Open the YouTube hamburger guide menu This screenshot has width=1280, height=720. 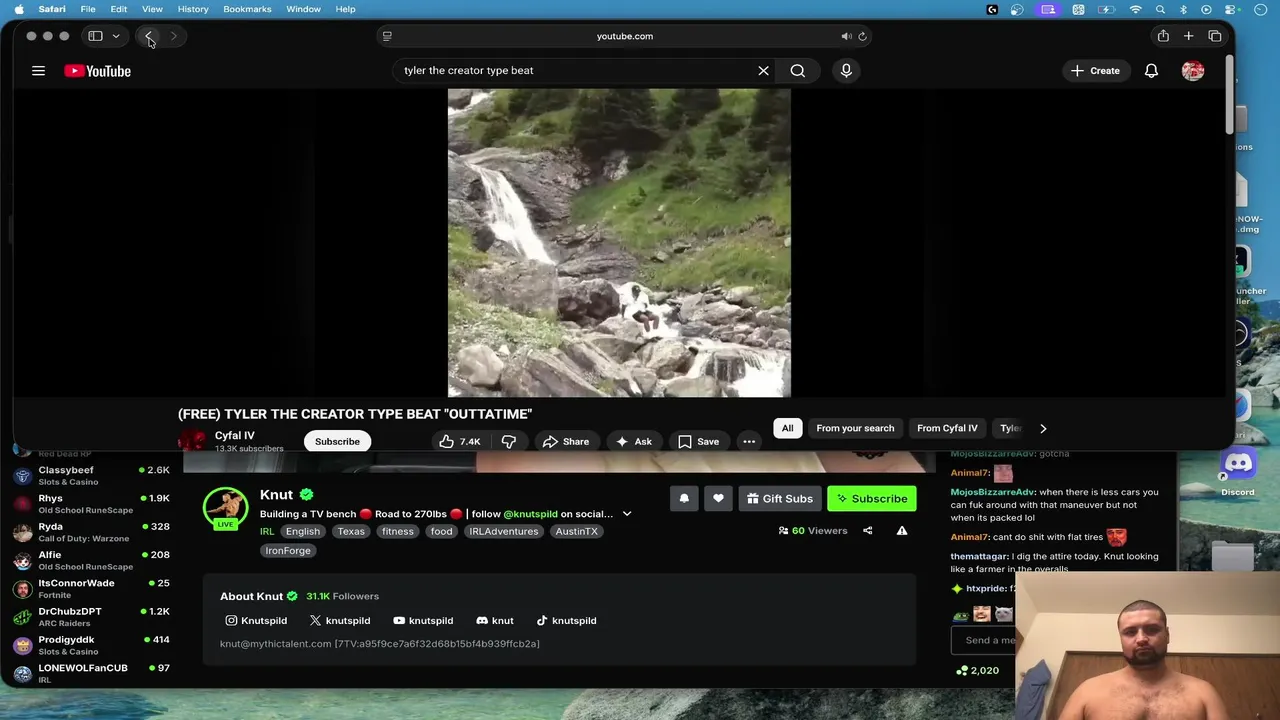[38, 71]
